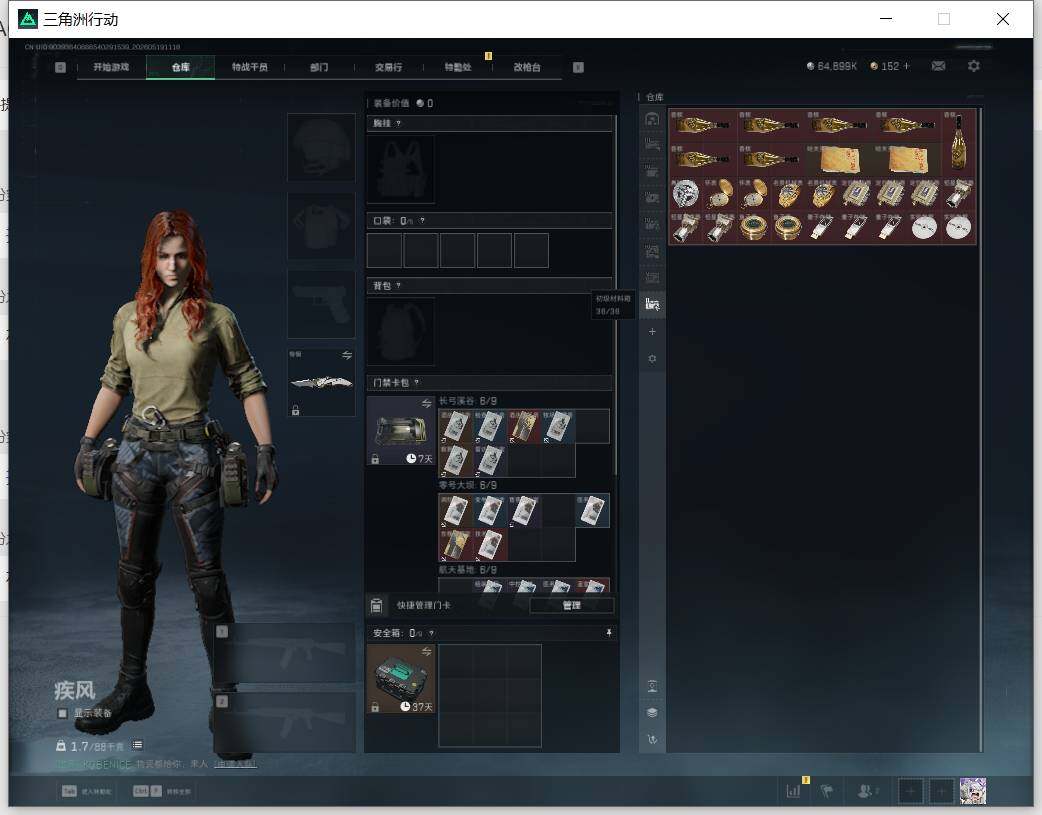Click the sort icon at stash sidebar bottom
This screenshot has height=815, width=1042.
coord(652,739)
